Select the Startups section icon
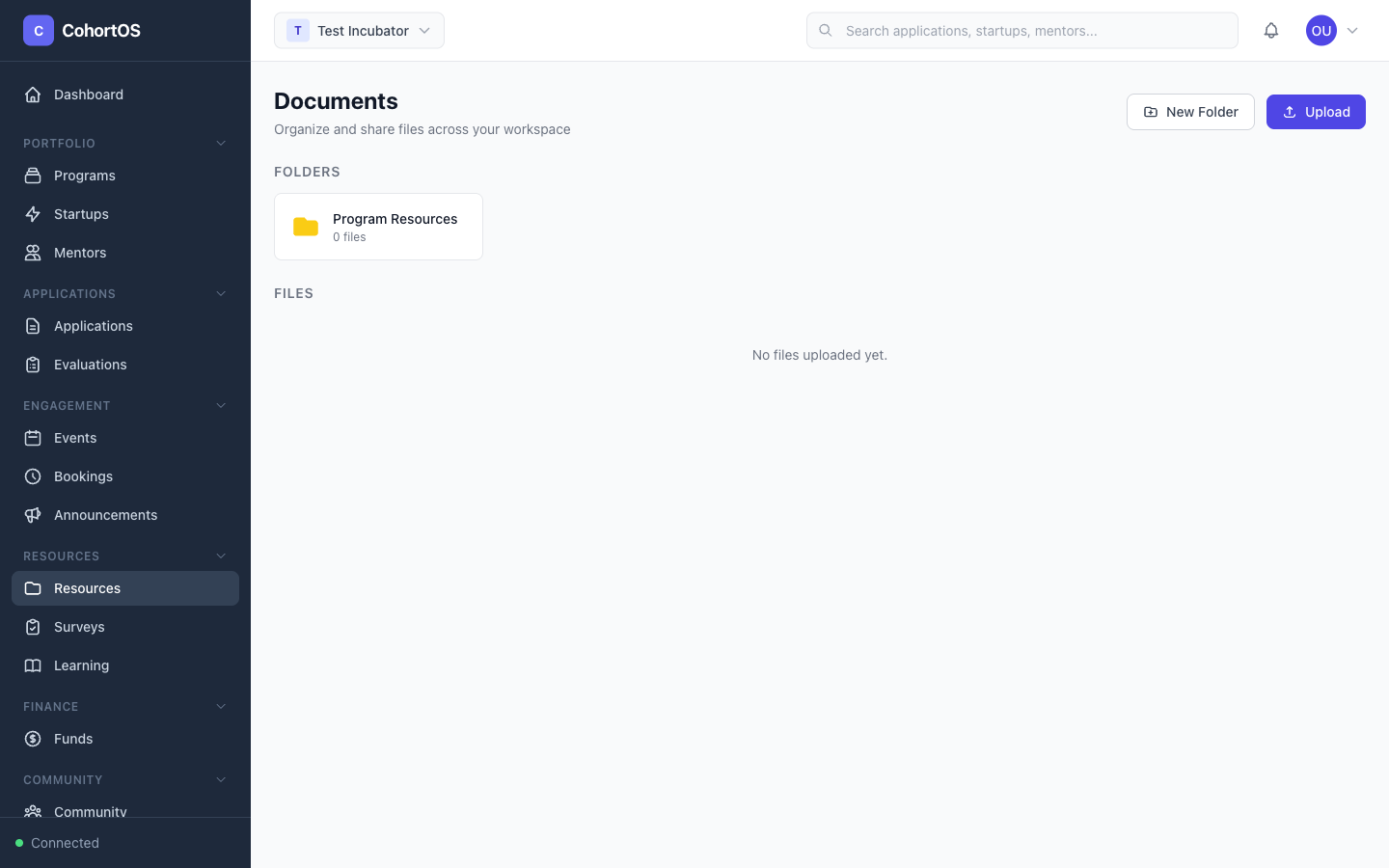The height and width of the screenshot is (868, 1389). click(33, 213)
